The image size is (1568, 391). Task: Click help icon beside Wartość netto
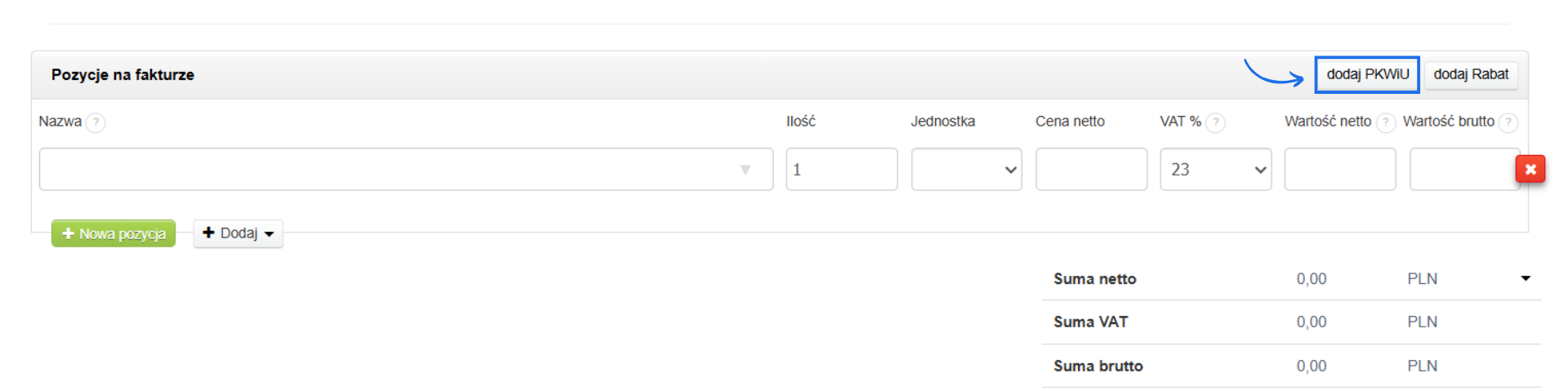click(1385, 122)
